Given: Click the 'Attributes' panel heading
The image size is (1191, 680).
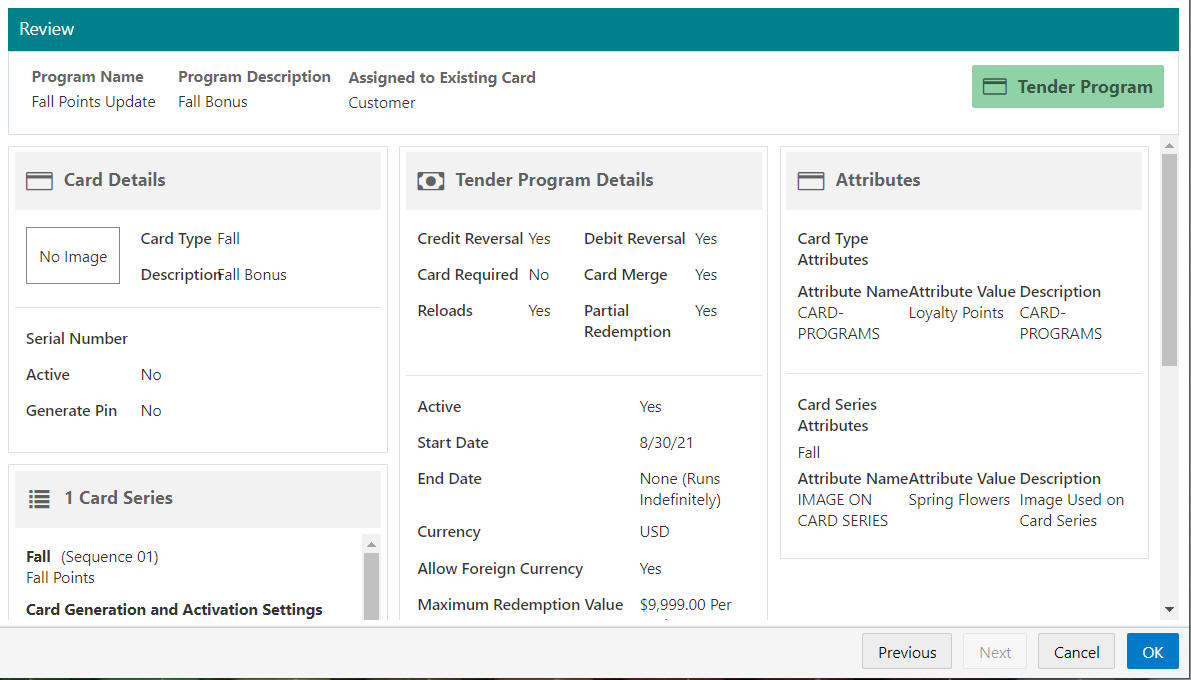Looking at the screenshot, I should pos(878,180).
